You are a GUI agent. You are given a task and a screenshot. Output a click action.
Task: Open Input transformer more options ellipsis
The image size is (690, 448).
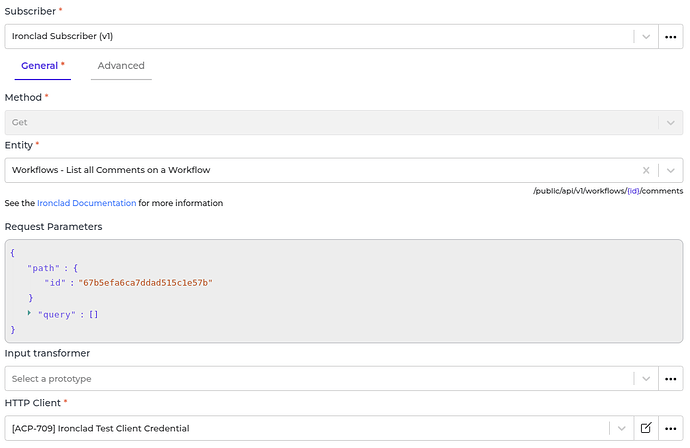coord(670,378)
